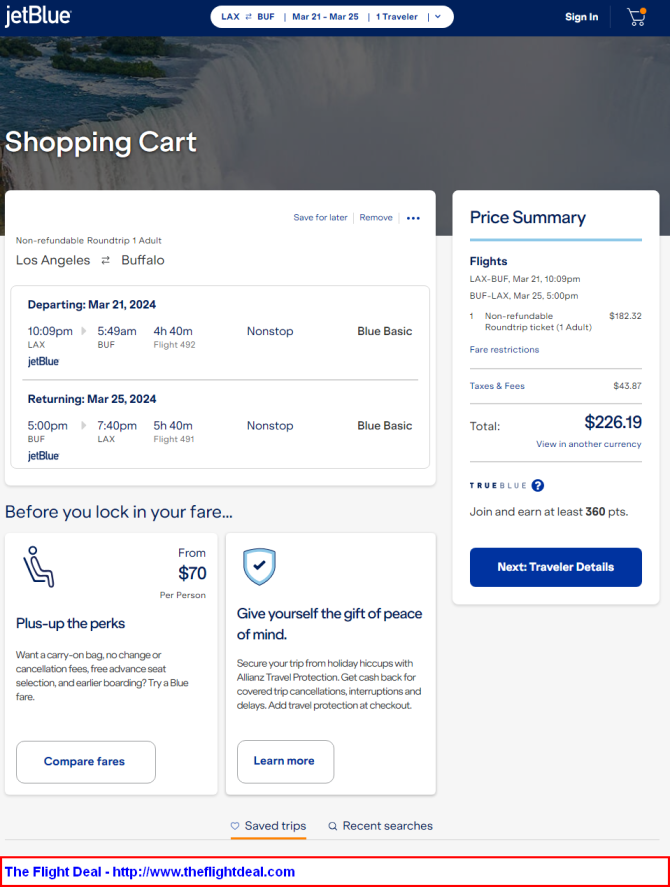Image resolution: width=670 pixels, height=887 pixels.
Task: Click the Next: Traveler Details button
Action: pos(556,567)
